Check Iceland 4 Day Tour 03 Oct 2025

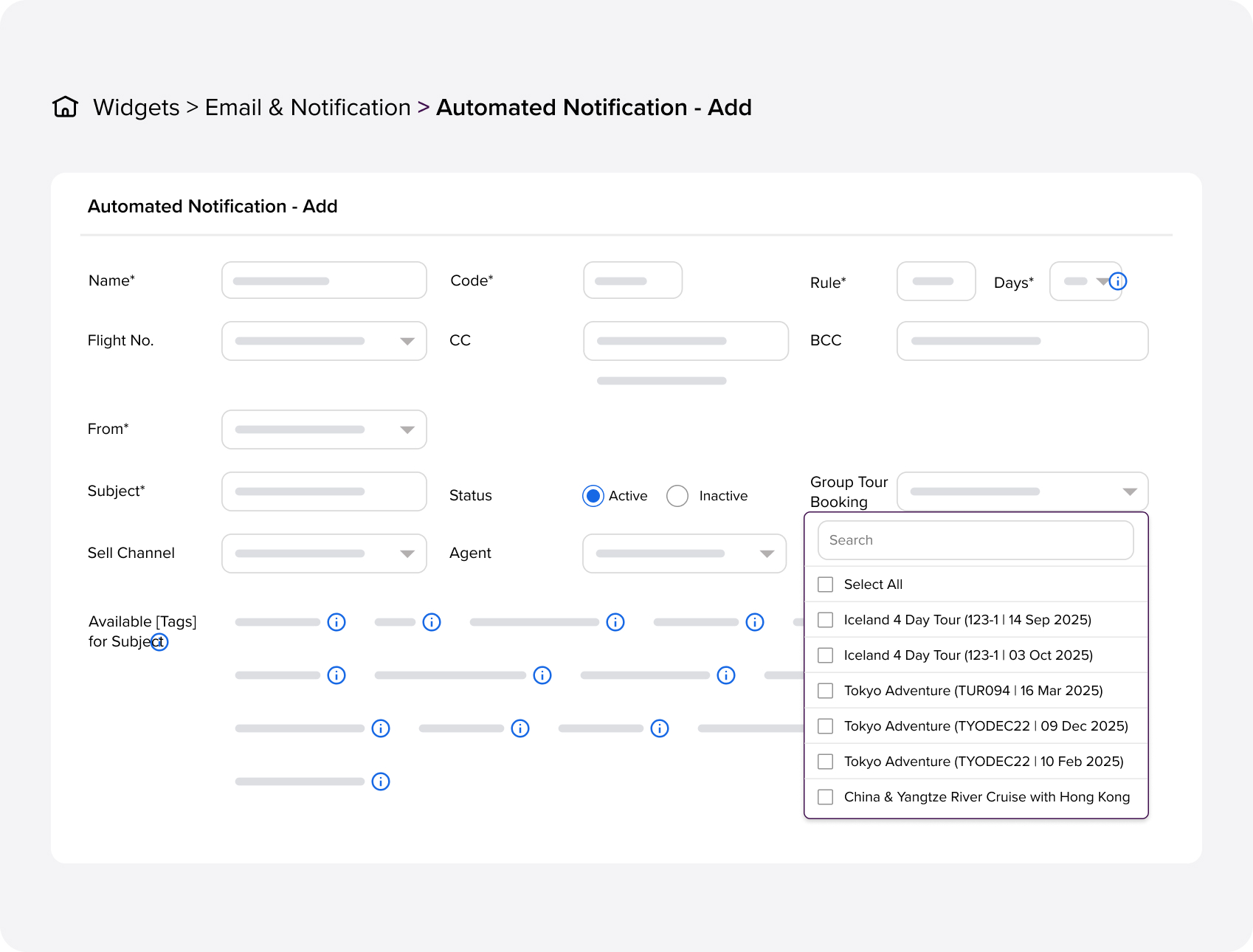click(x=826, y=655)
